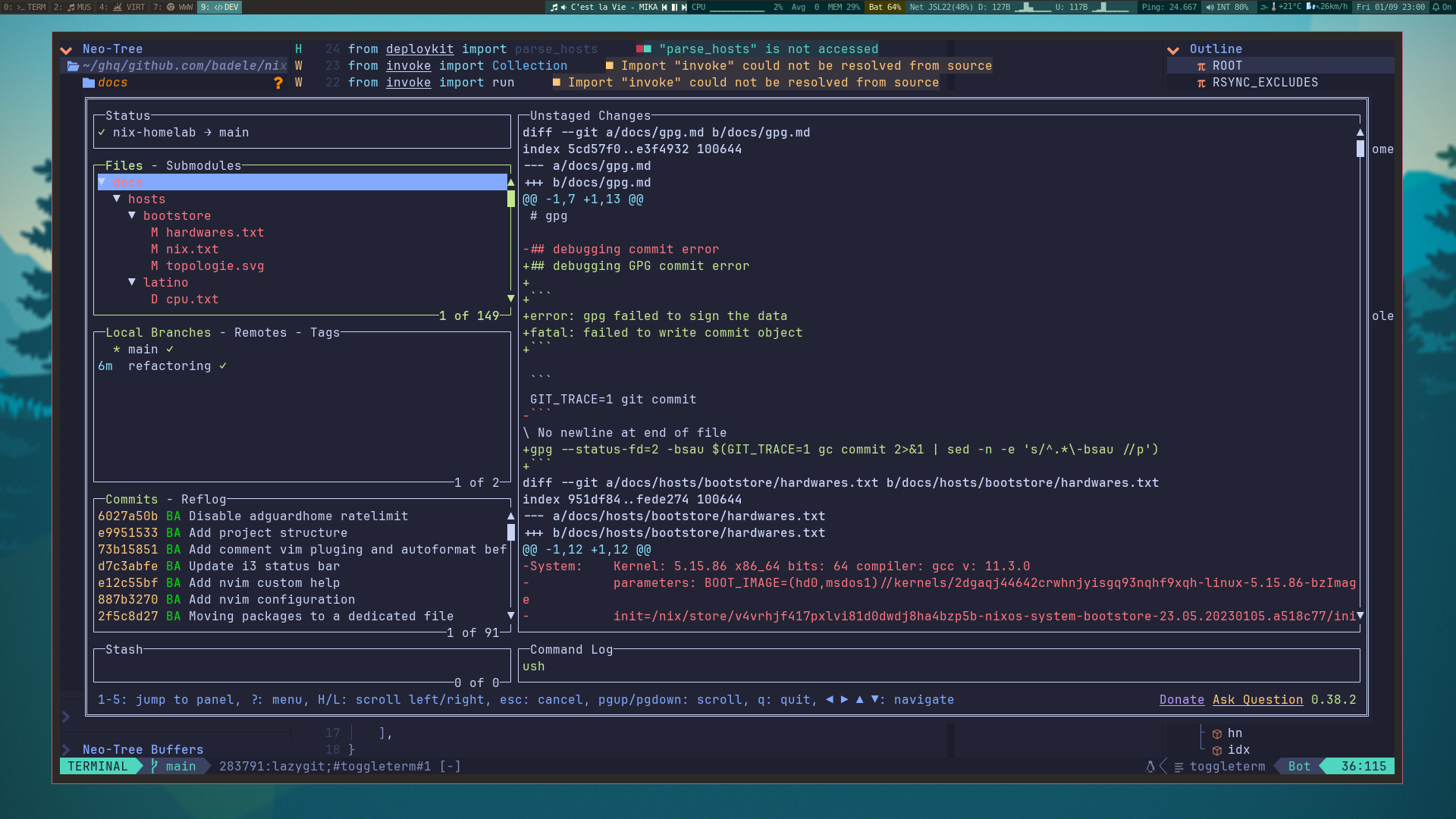
Task: Open the Ask Question link
Action: tap(1257, 700)
